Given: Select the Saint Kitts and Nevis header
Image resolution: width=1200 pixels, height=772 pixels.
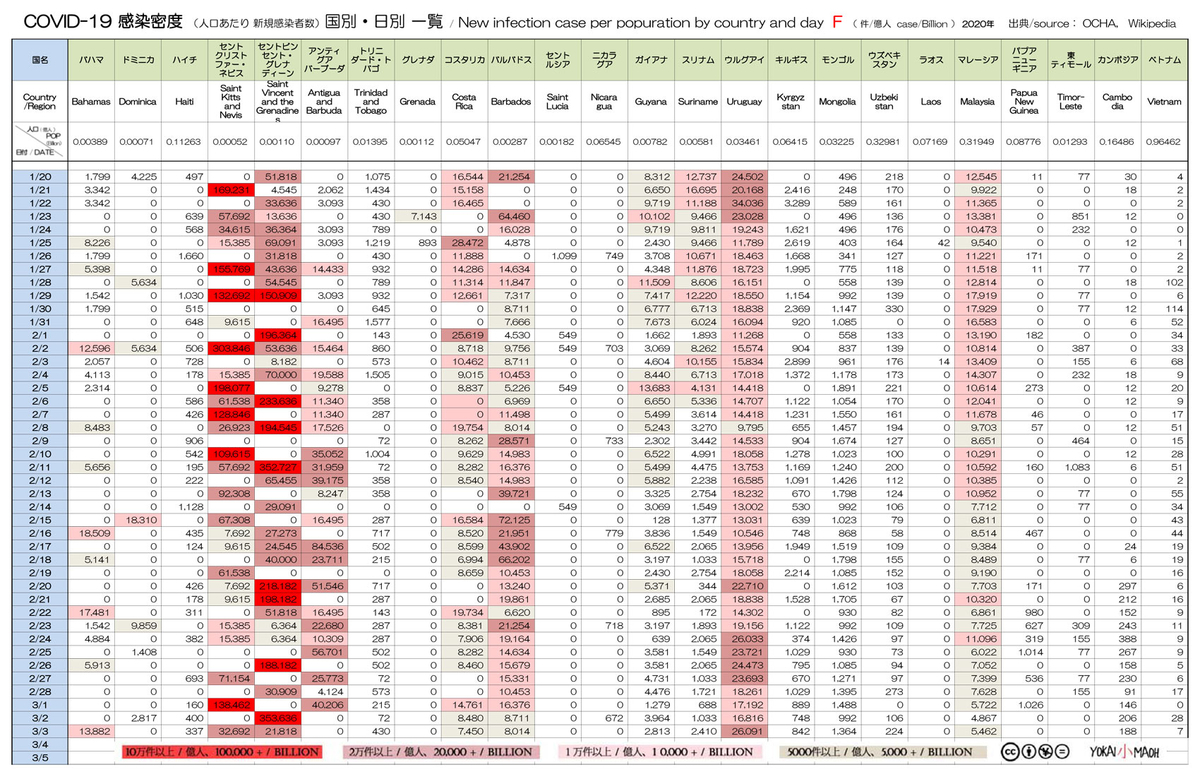Looking at the screenshot, I should pyautogui.click(x=231, y=102).
